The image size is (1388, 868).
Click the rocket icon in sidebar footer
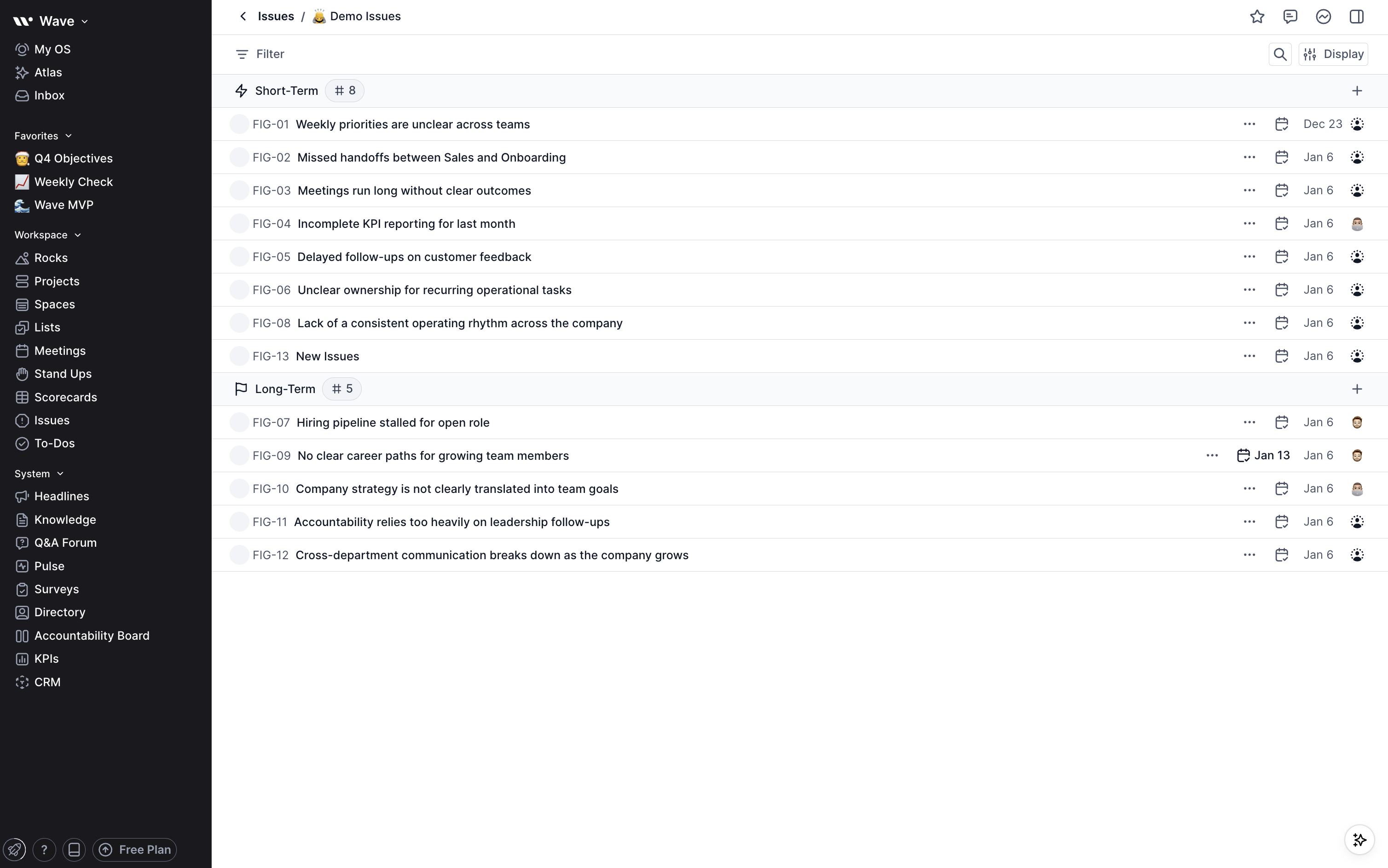point(14,849)
